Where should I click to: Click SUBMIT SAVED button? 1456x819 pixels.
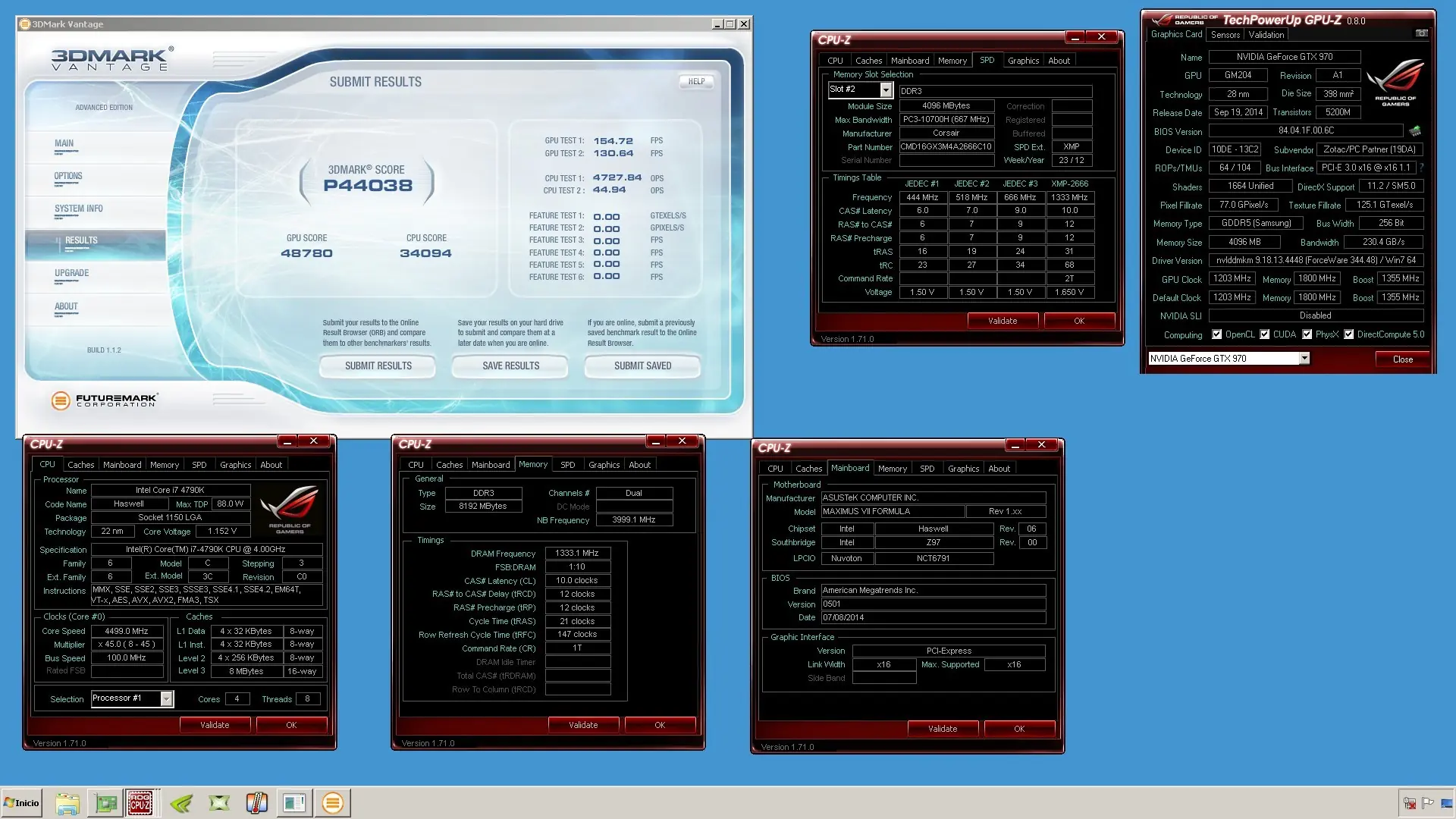pyautogui.click(x=642, y=366)
